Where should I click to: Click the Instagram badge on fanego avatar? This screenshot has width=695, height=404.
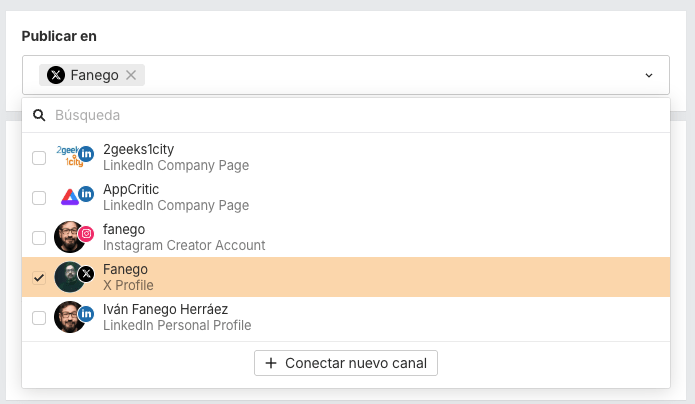pos(86,234)
